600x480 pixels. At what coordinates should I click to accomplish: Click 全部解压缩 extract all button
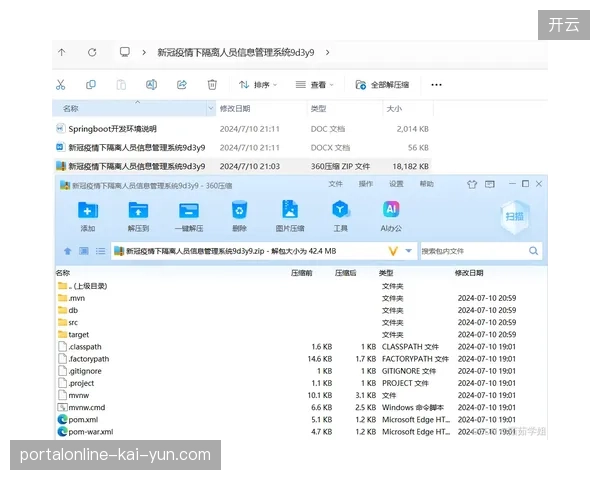(x=382, y=85)
